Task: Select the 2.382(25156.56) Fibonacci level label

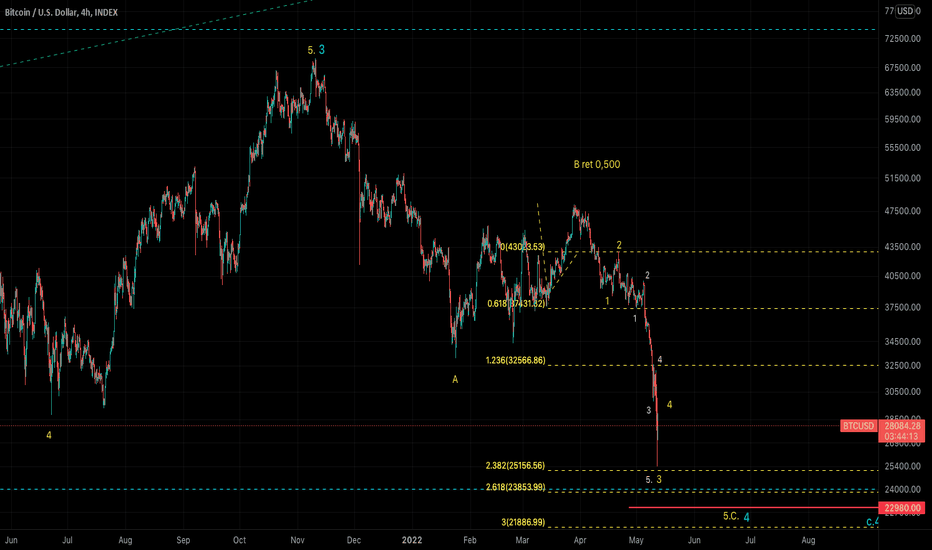Action: tap(515, 466)
